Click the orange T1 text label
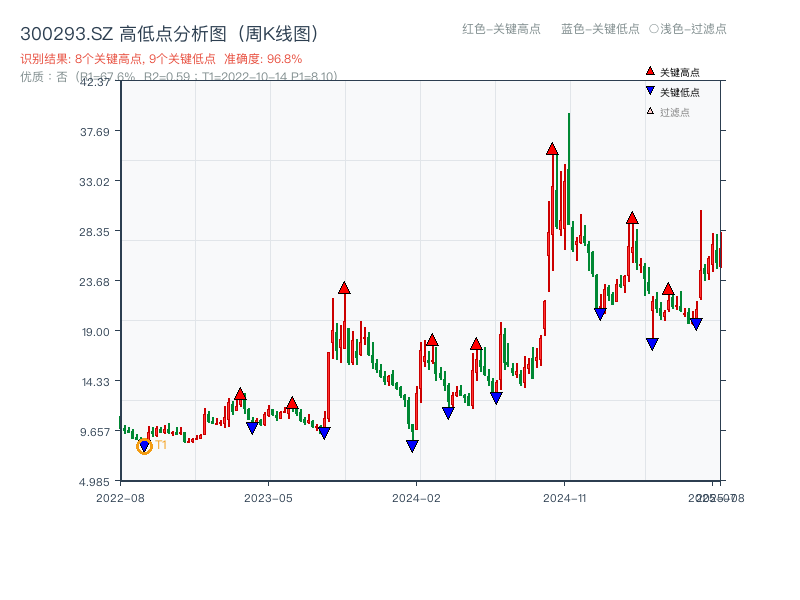 point(161,445)
